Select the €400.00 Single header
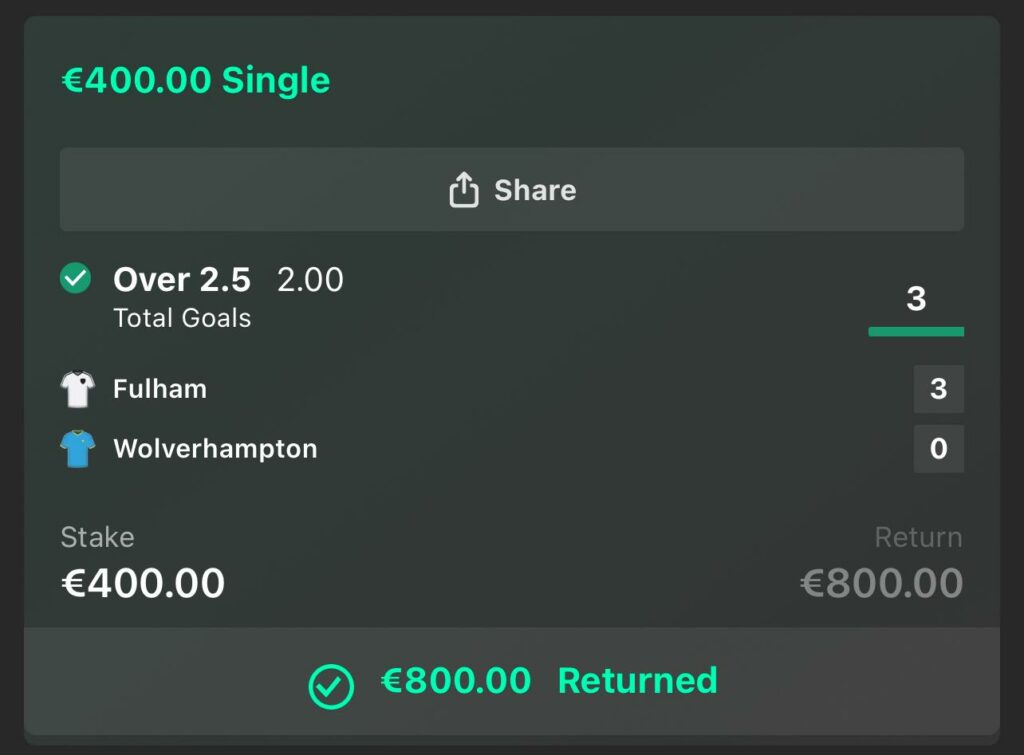This screenshot has width=1024, height=755. click(197, 80)
